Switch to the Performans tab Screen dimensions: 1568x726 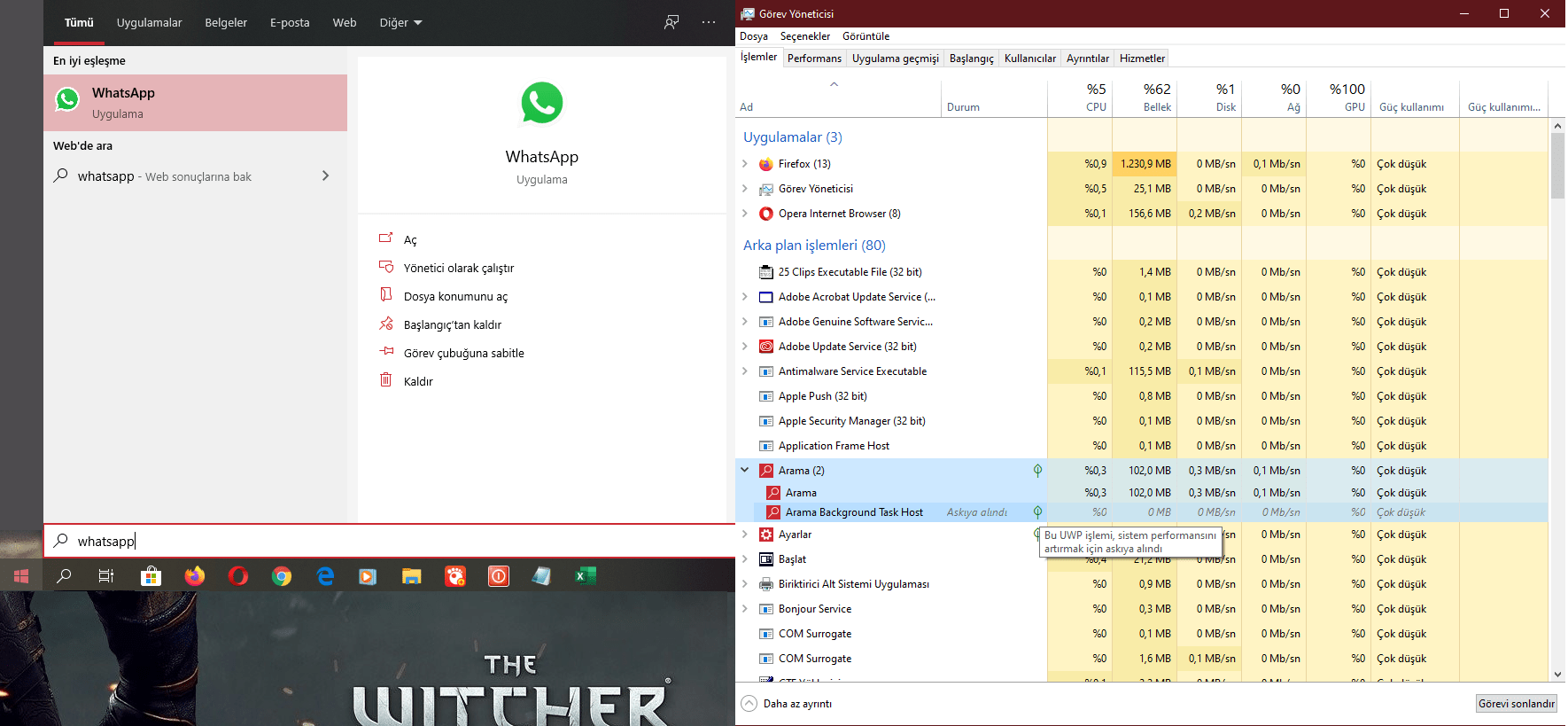click(814, 59)
